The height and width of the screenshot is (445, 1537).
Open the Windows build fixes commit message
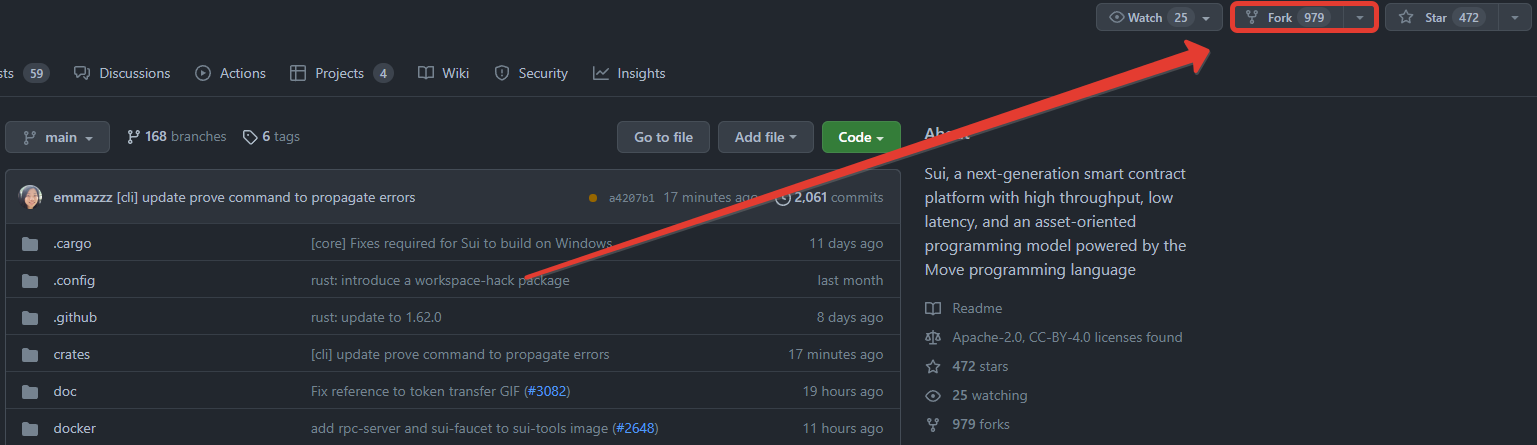click(x=462, y=243)
